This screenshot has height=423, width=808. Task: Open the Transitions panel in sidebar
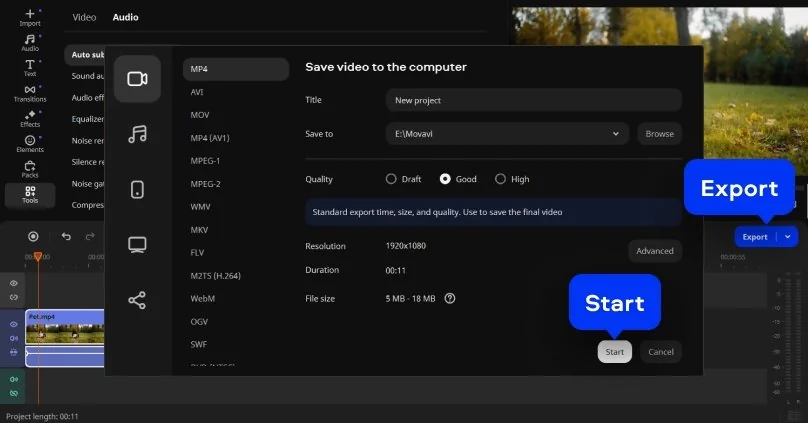pyautogui.click(x=30, y=93)
